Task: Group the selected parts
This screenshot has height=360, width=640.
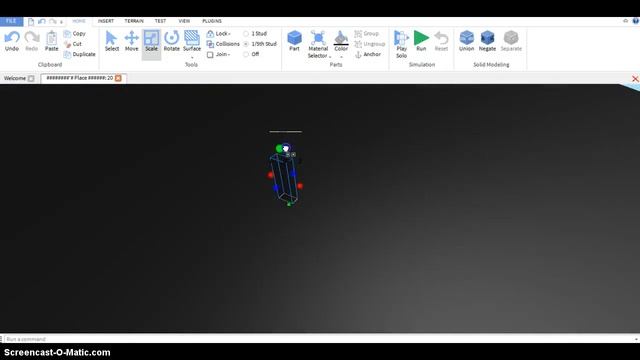Action: (x=367, y=33)
